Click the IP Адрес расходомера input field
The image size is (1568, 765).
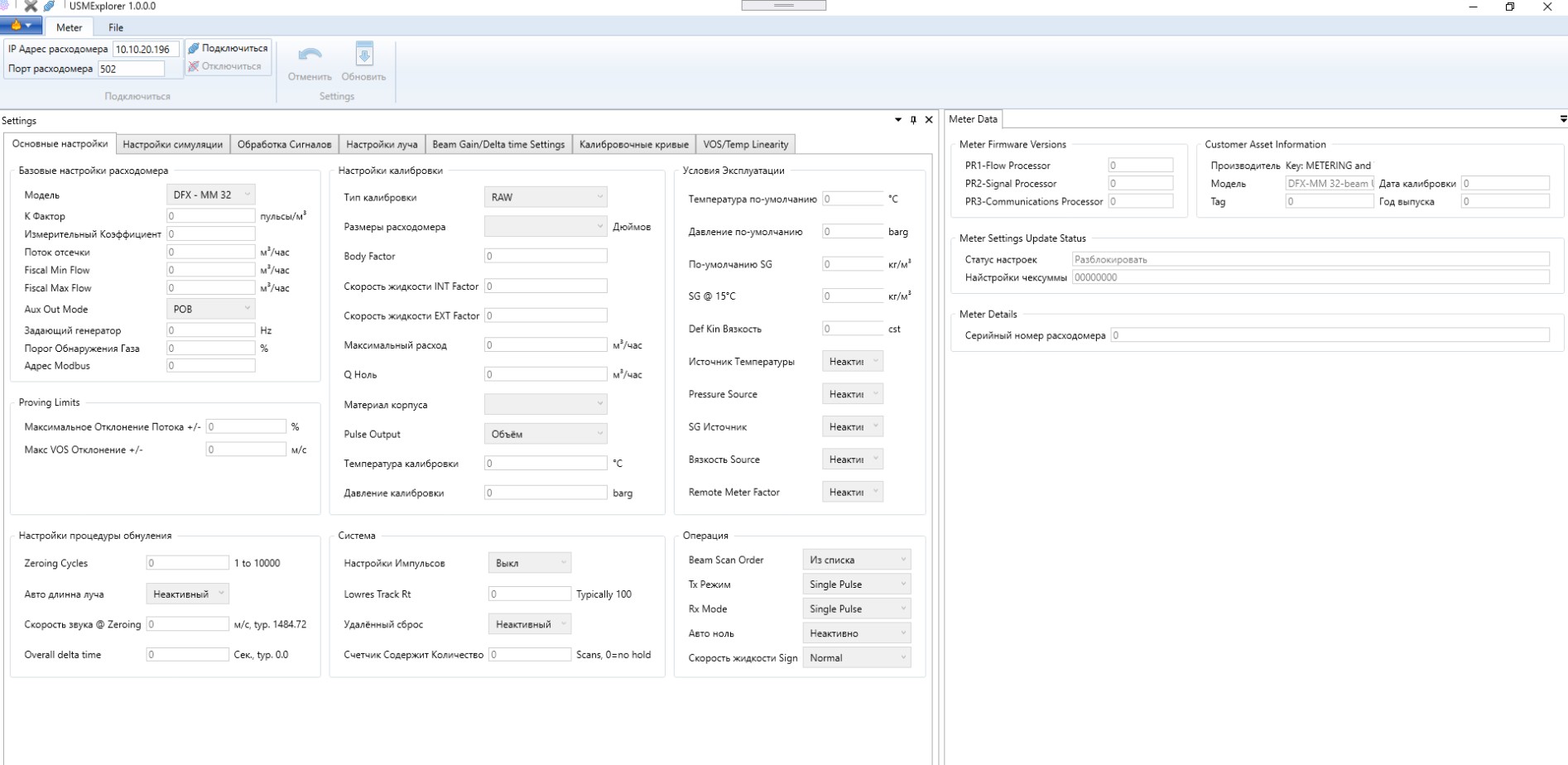(x=146, y=50)
